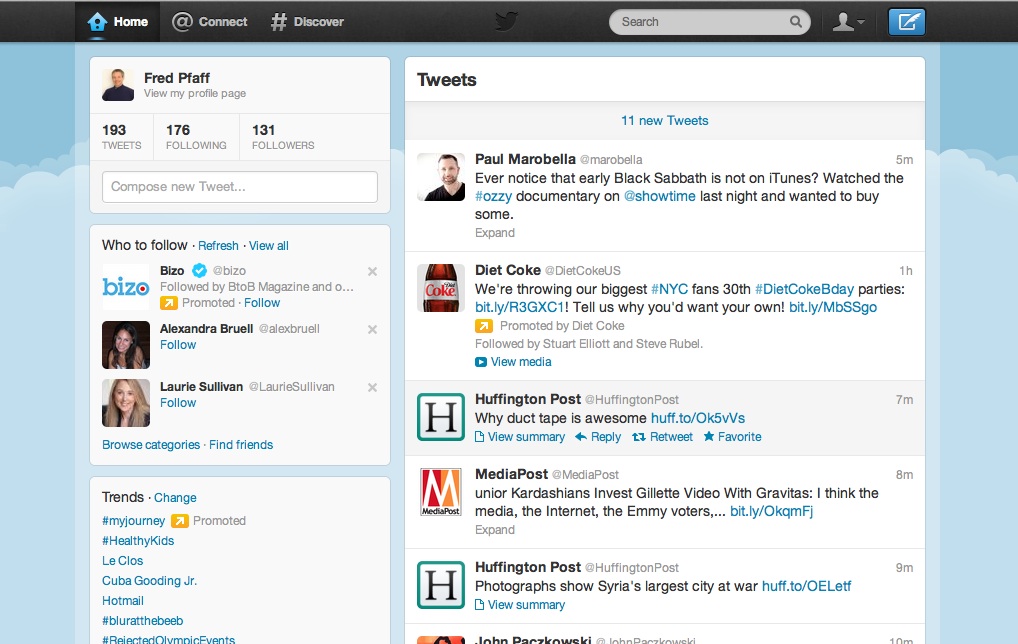Image resolution: width=1018 pixels, height=644 pixels.
Task: Refresh the Who to follow list
Action: (218, 245)
